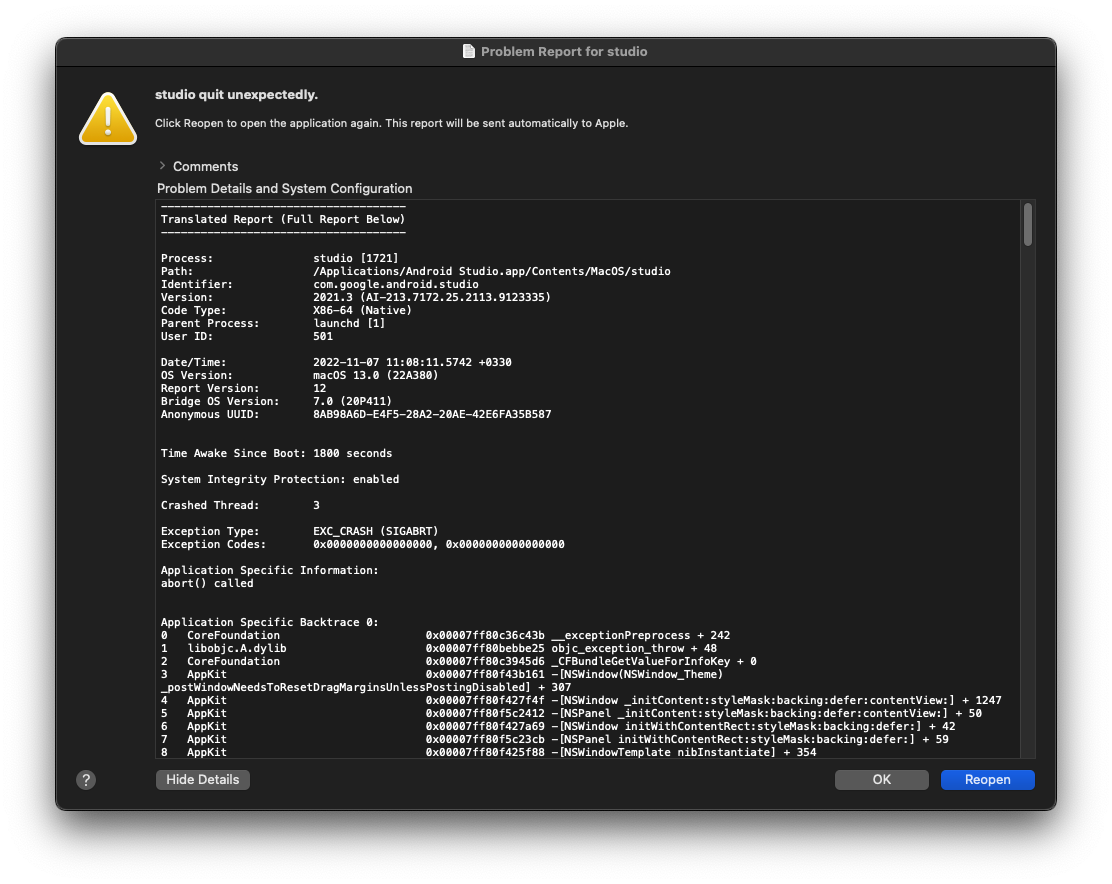Click the 'studio quit unexpectedly.' heading
Screen dimensions: 1112x884
point(236,94)
